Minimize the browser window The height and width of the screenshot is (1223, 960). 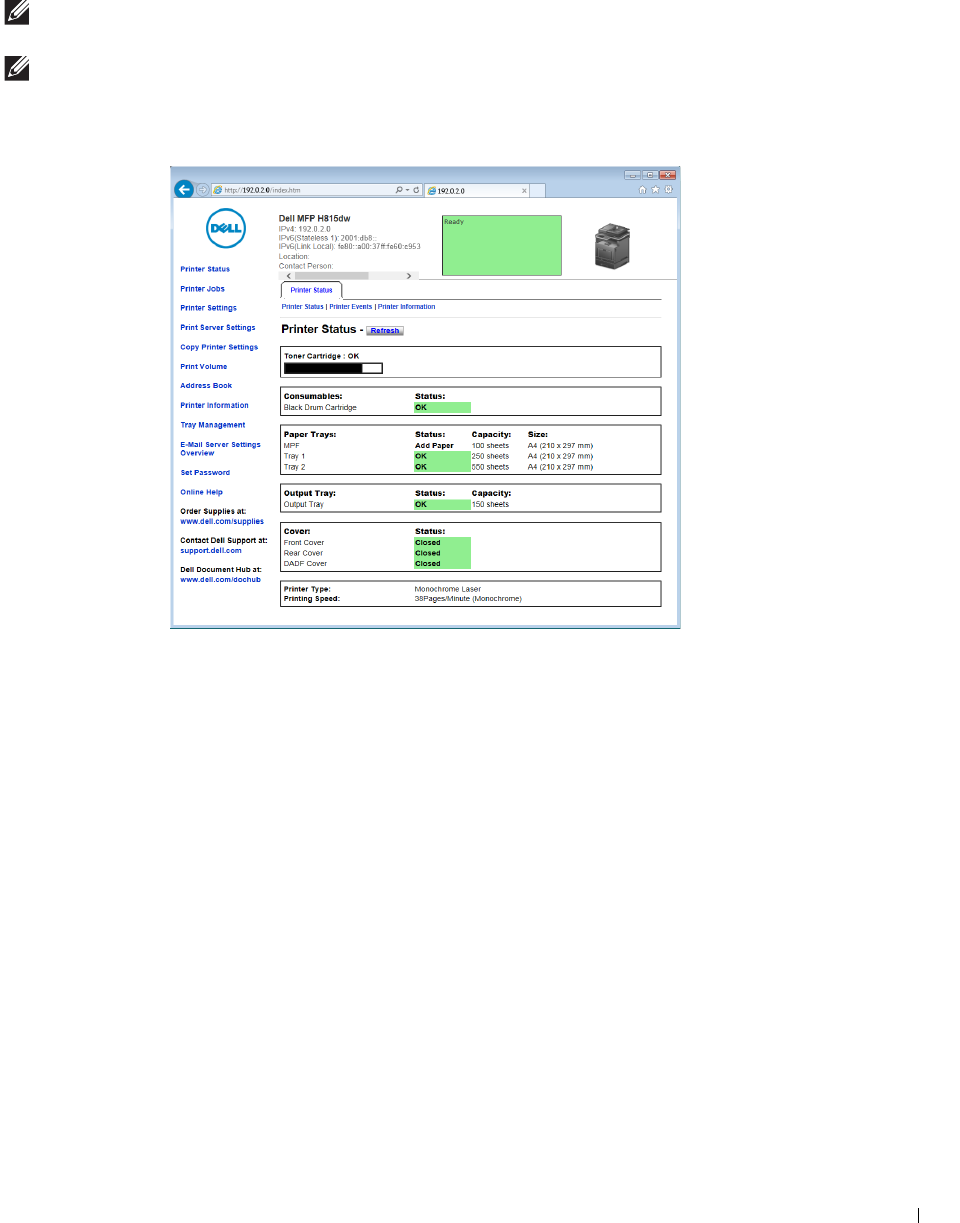pos(634,173)
